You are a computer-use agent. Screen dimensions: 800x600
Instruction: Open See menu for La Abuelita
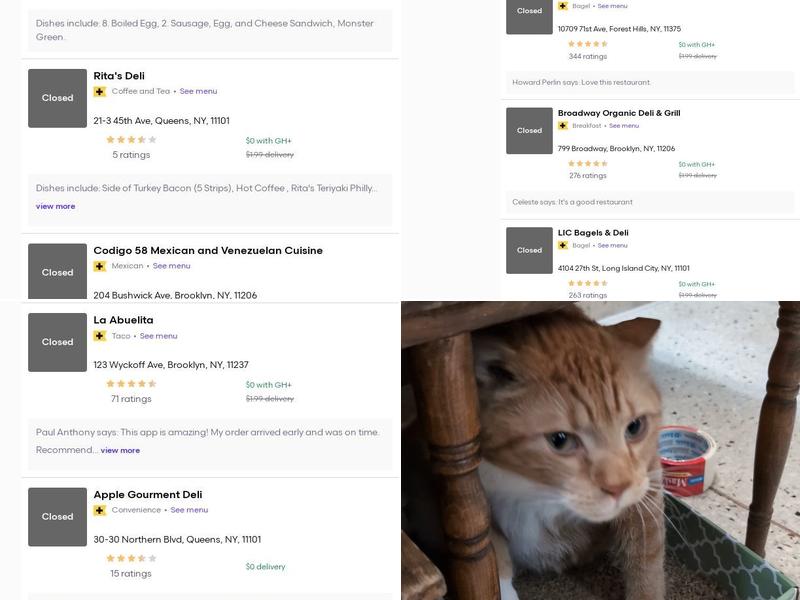pyautogui.click(x=158, y=336)
